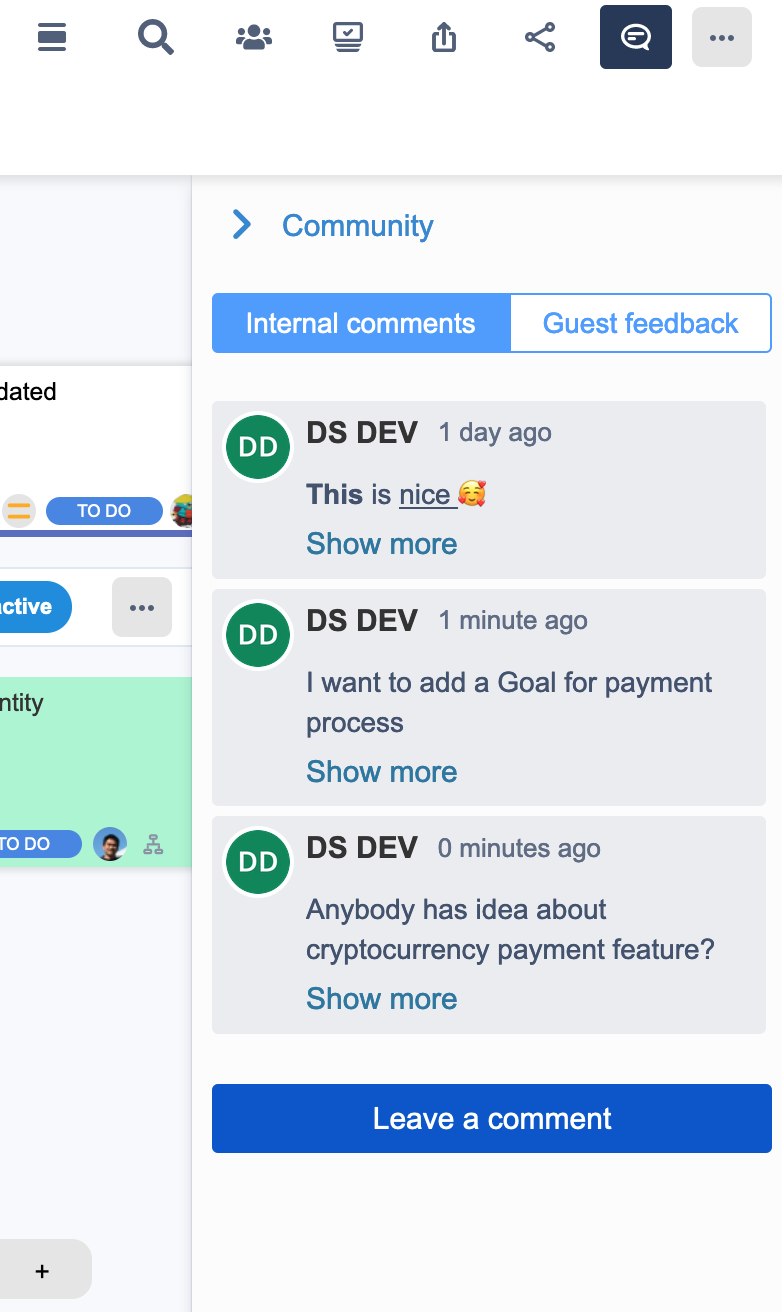Click the card view icon in top toolbar

pos(52,38)
